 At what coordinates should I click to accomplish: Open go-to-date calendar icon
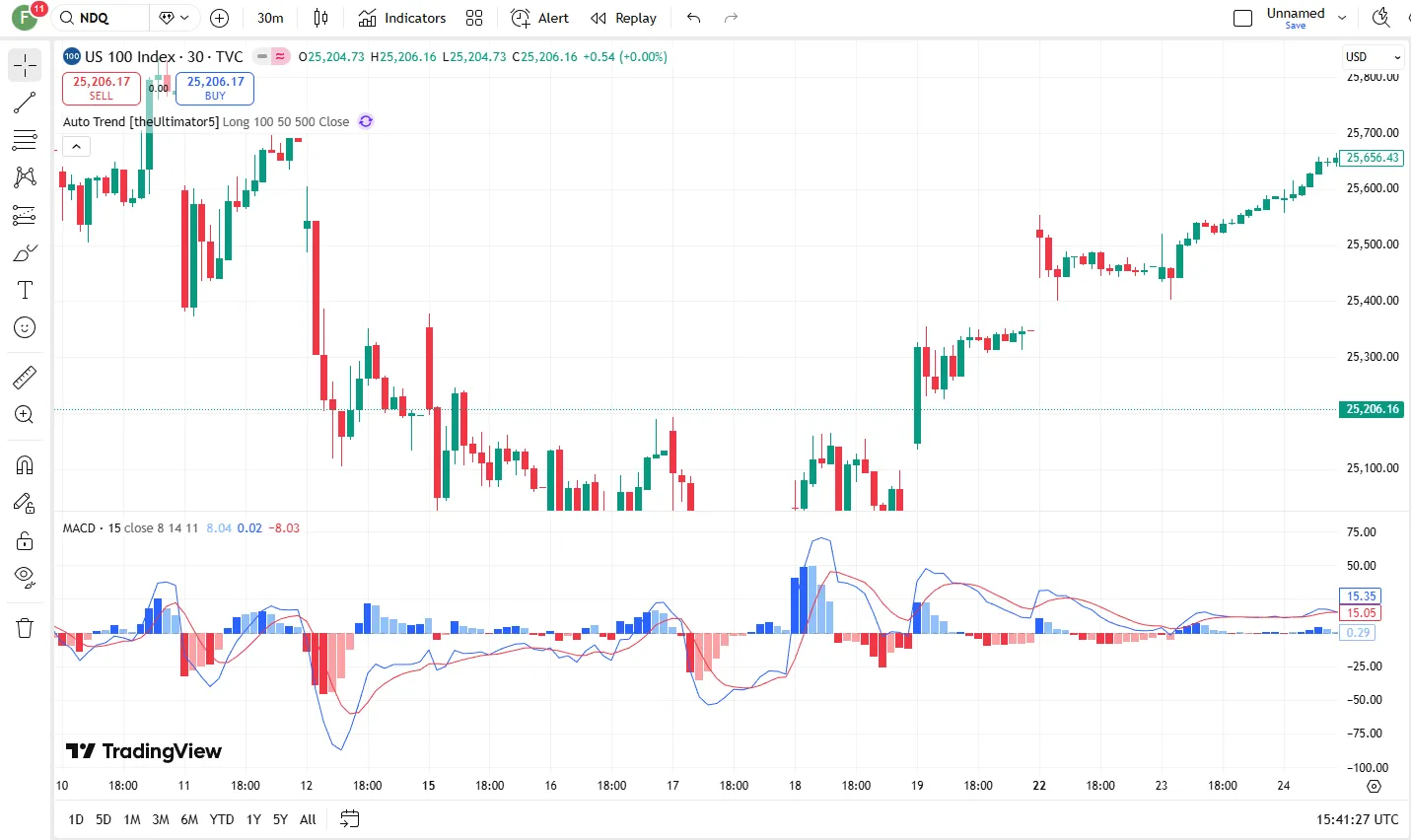pos(350,818)
